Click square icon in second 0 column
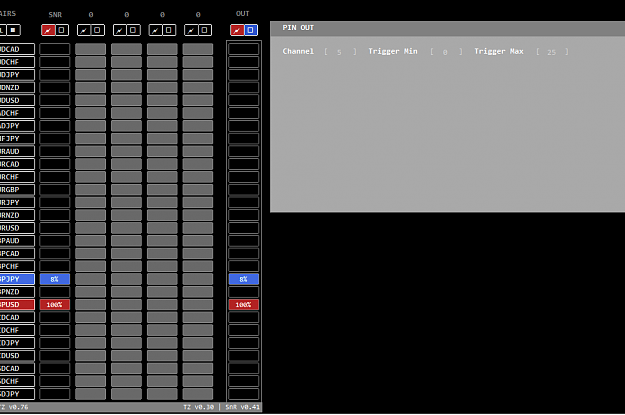Viewport: 625px width, 415px height. click(x=134, y=30)
